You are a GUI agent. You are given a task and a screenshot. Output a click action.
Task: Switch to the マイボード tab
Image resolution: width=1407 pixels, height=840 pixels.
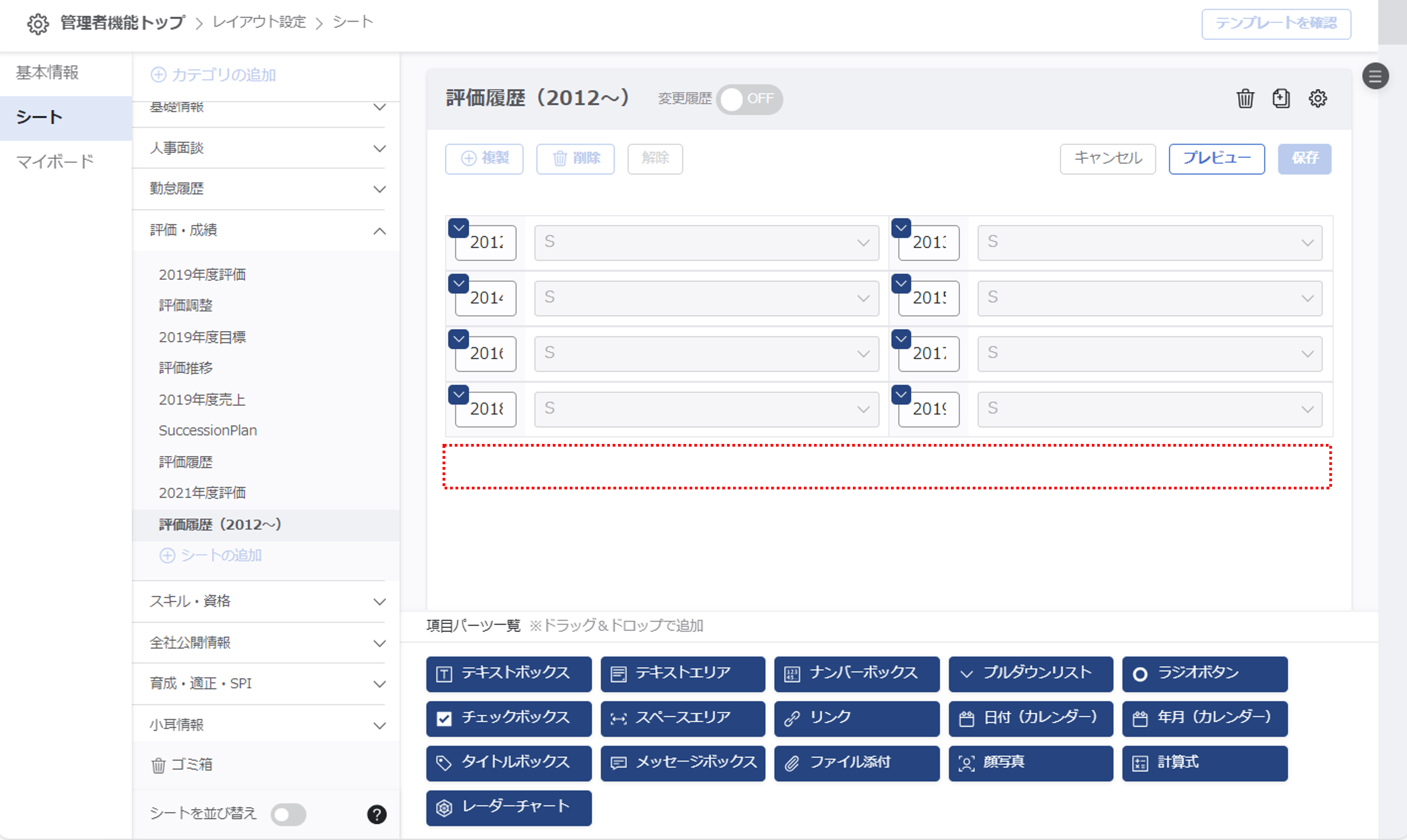(54, 162)
